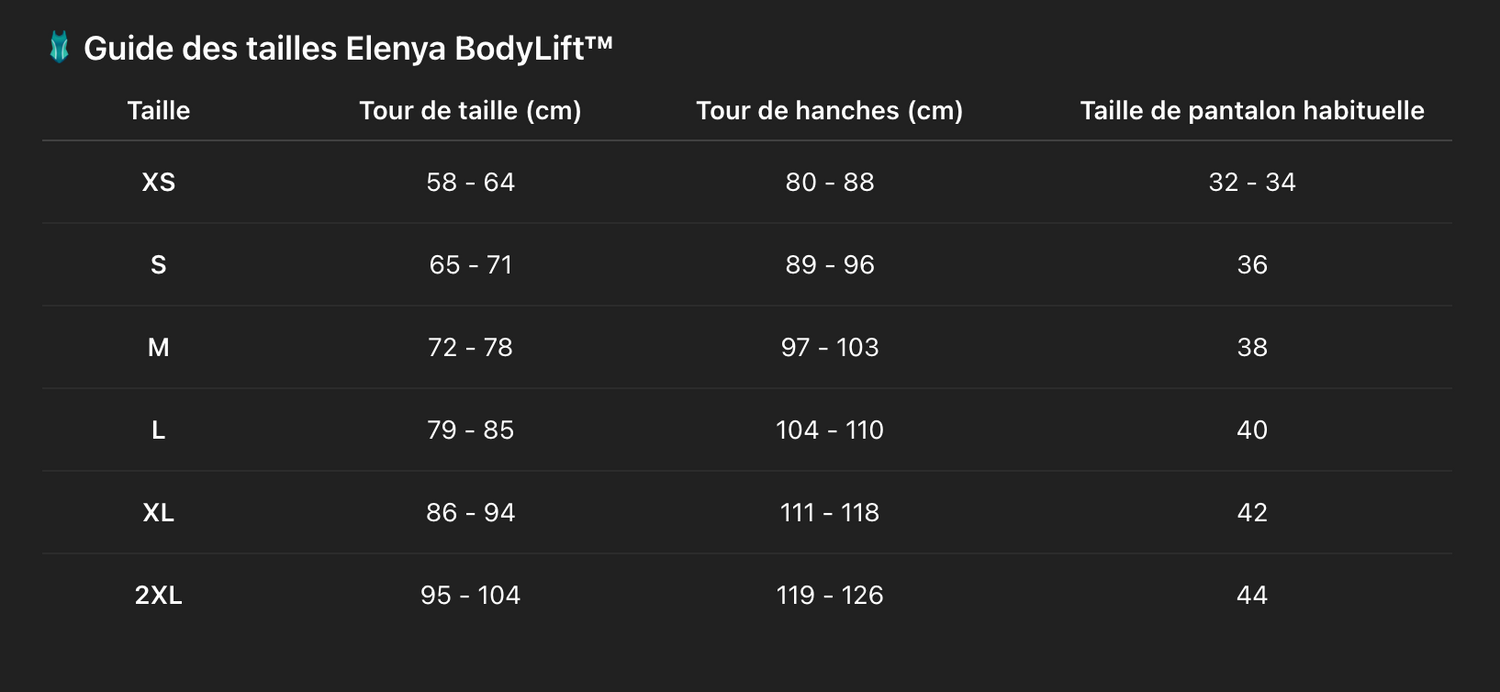Viewport: 1500px width, 692px height.
Task: Select the Taille de pantalon habituelle header
Action: [x=1252, y=110]
